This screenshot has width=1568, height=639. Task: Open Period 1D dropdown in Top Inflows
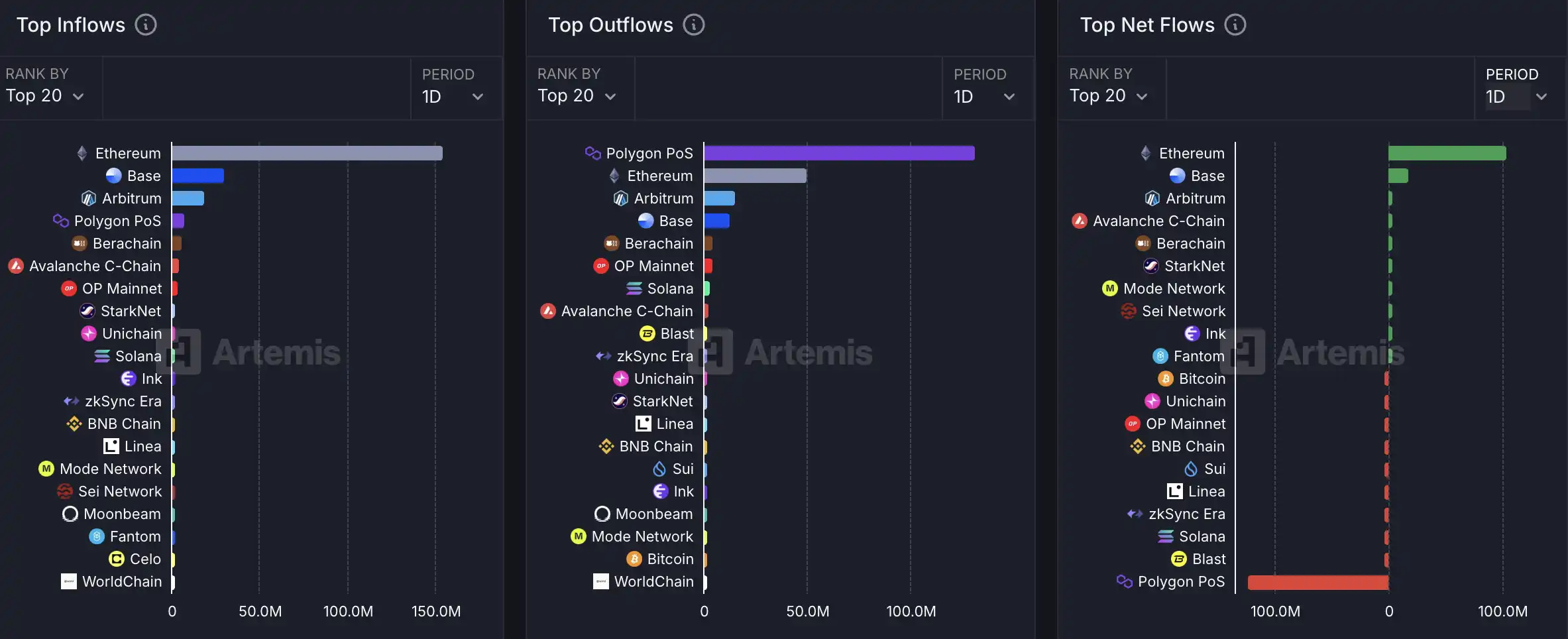(453, 97)
